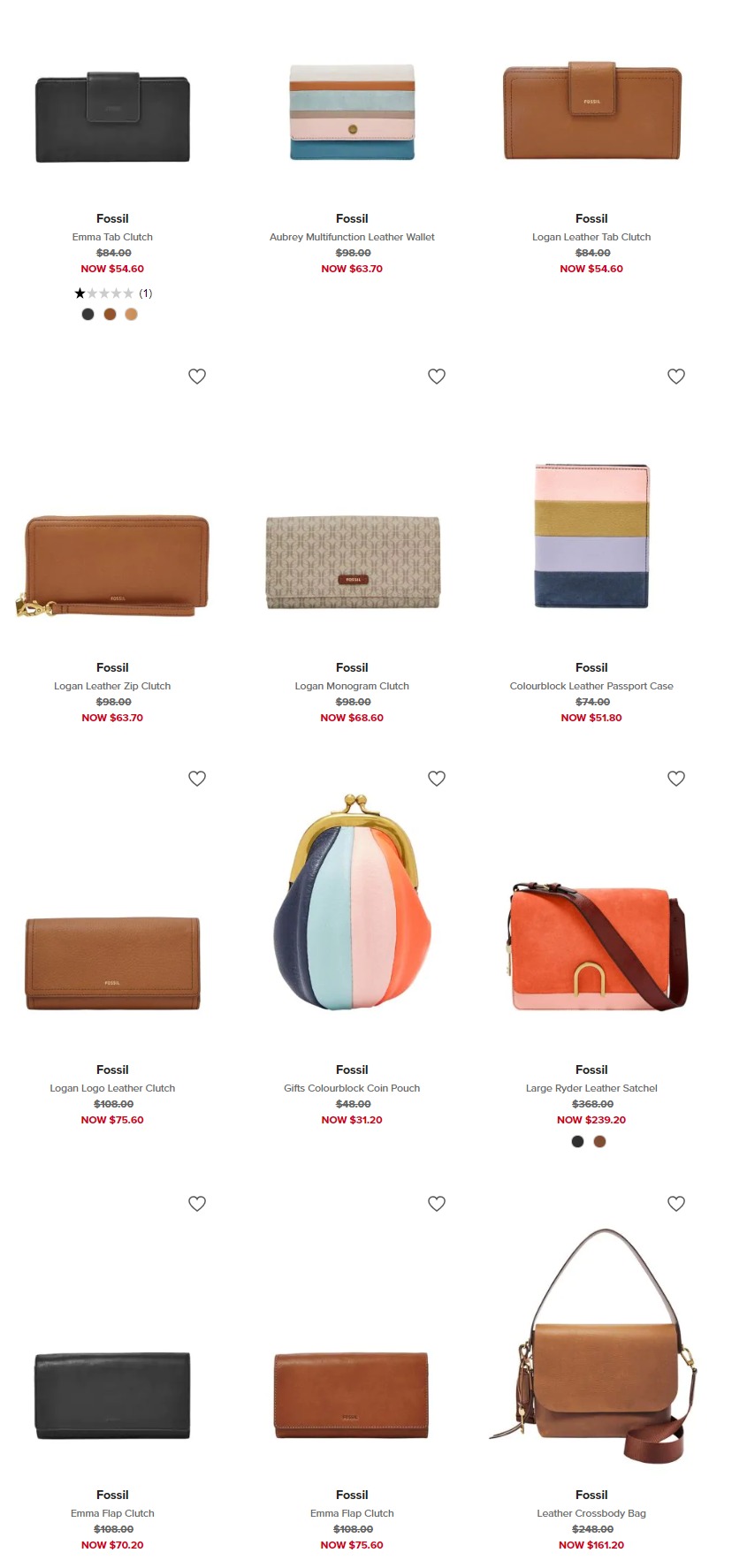Screen dimensions: 747x1568
Task: View the colourblock coin pouch product image
Action: [352, 902]
